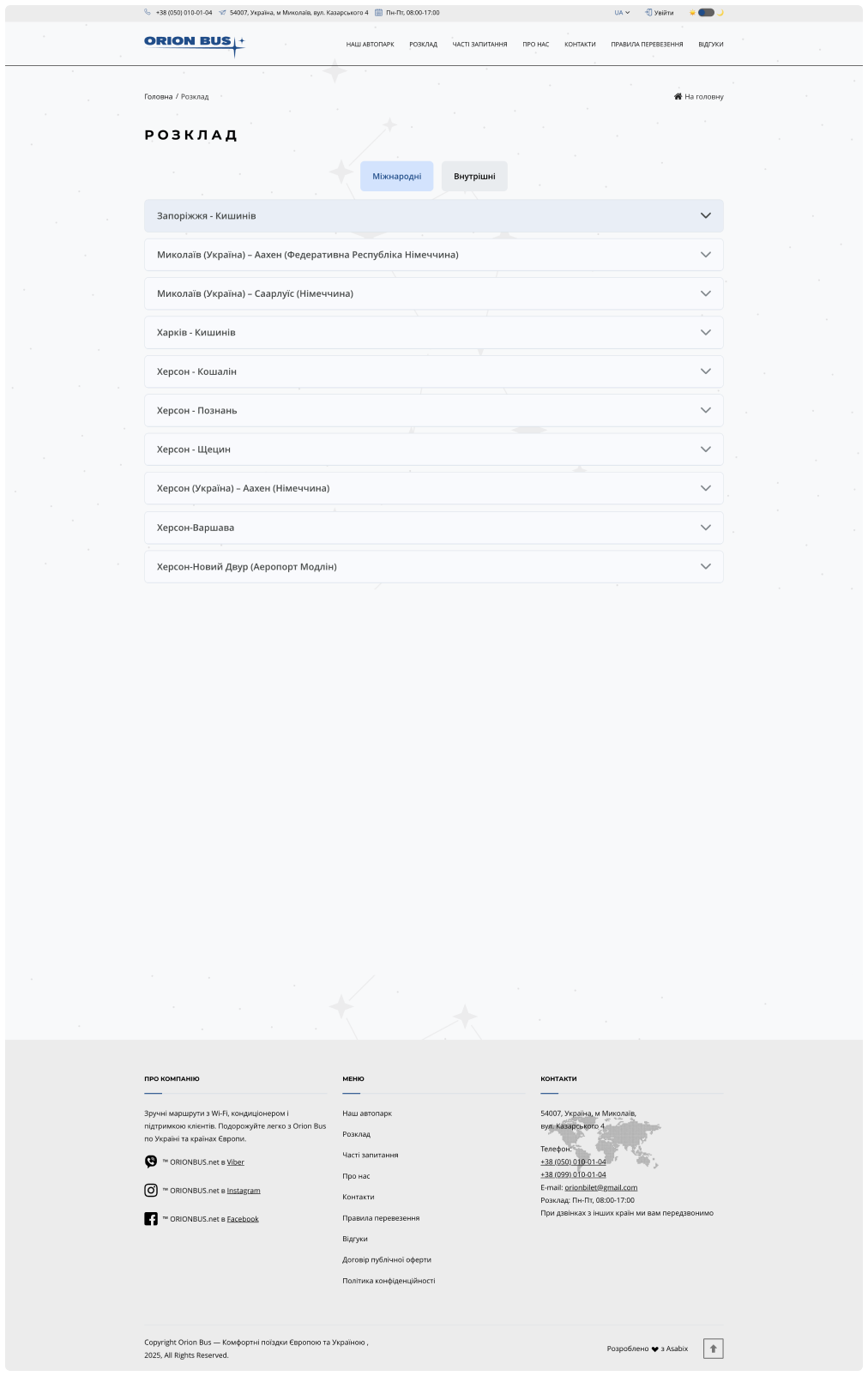The image size is (868, 1376).
Task: Open 'Наш автопарк' in top navigation
Action: (370, 45)
